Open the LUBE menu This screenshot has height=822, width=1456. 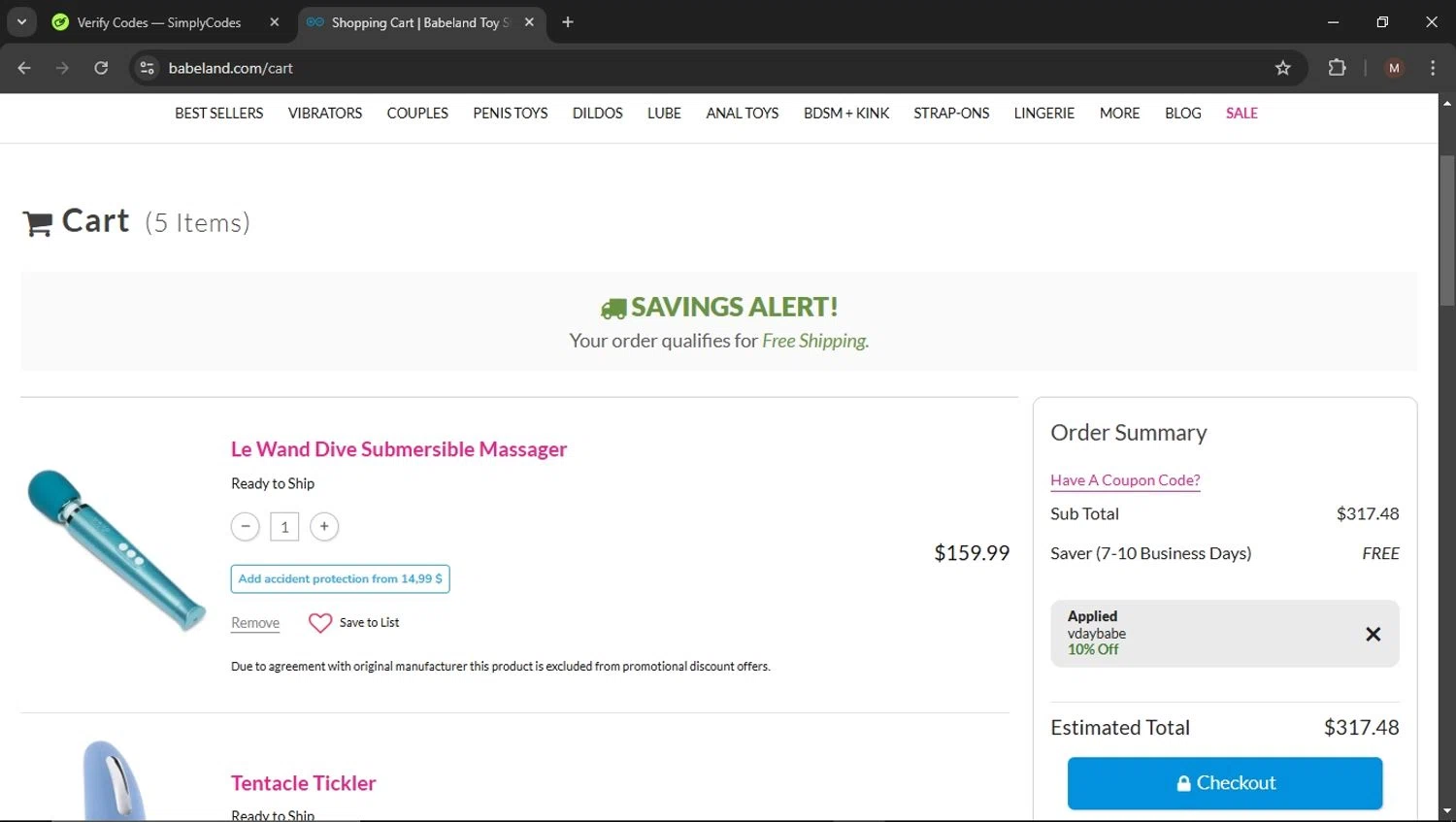[665, 114]
